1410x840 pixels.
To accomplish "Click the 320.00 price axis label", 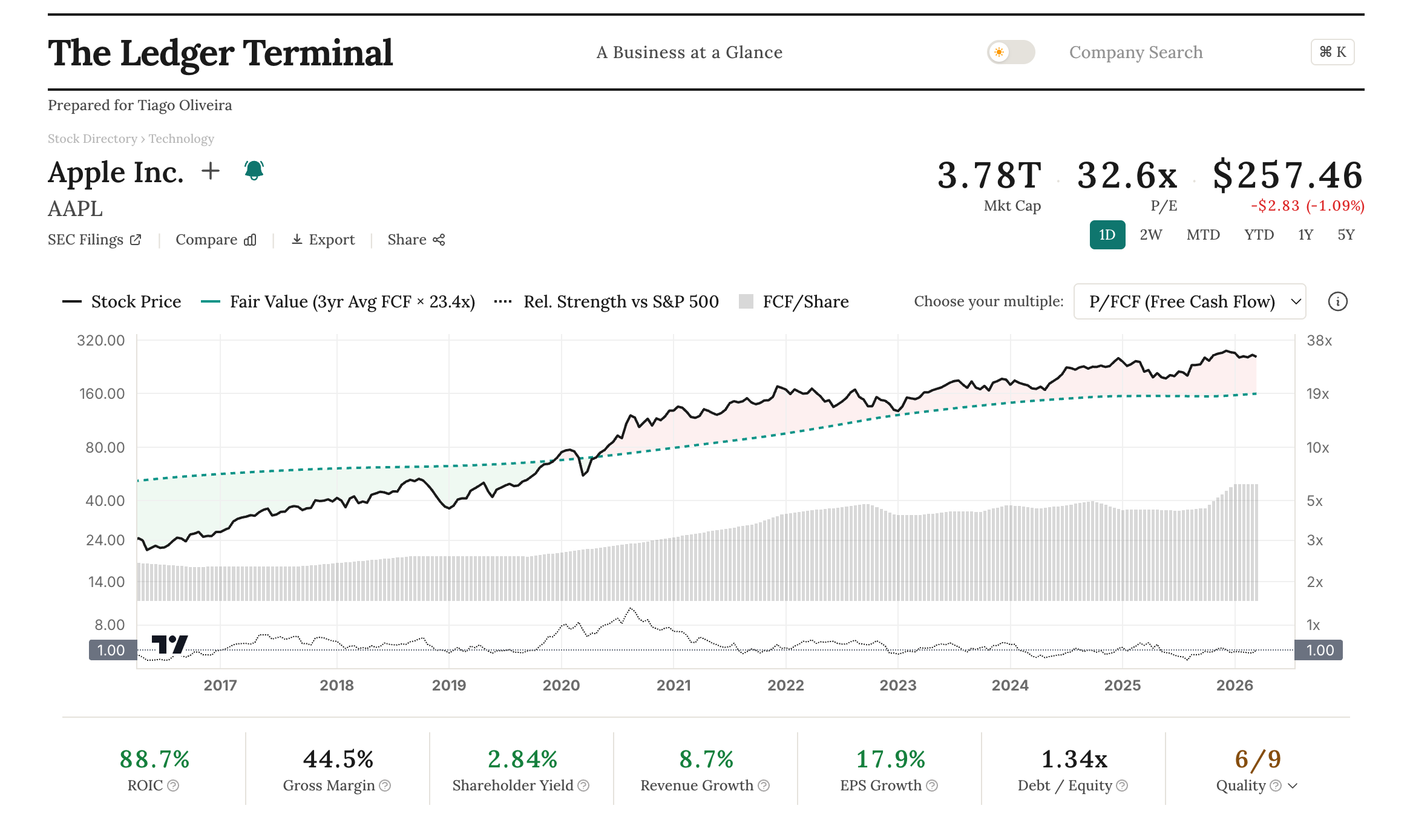I will 101,340.
